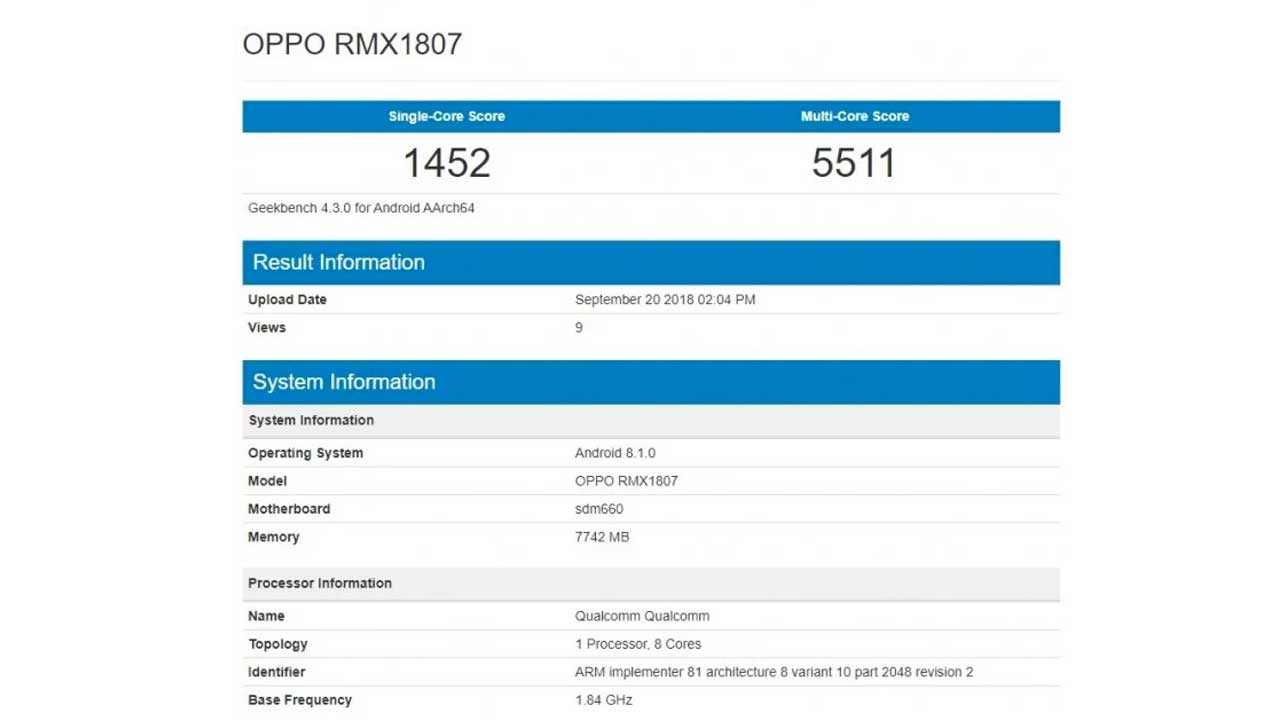Select the Memory row label

coord(274,537)
